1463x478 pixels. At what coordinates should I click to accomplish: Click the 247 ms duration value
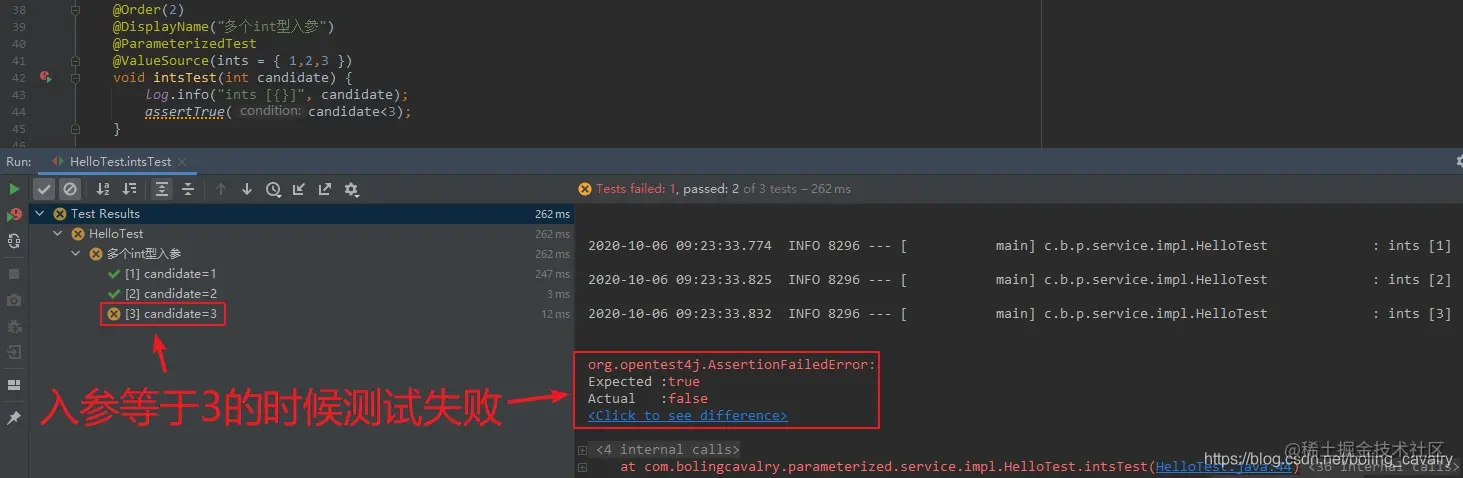[x=552, y=274]
